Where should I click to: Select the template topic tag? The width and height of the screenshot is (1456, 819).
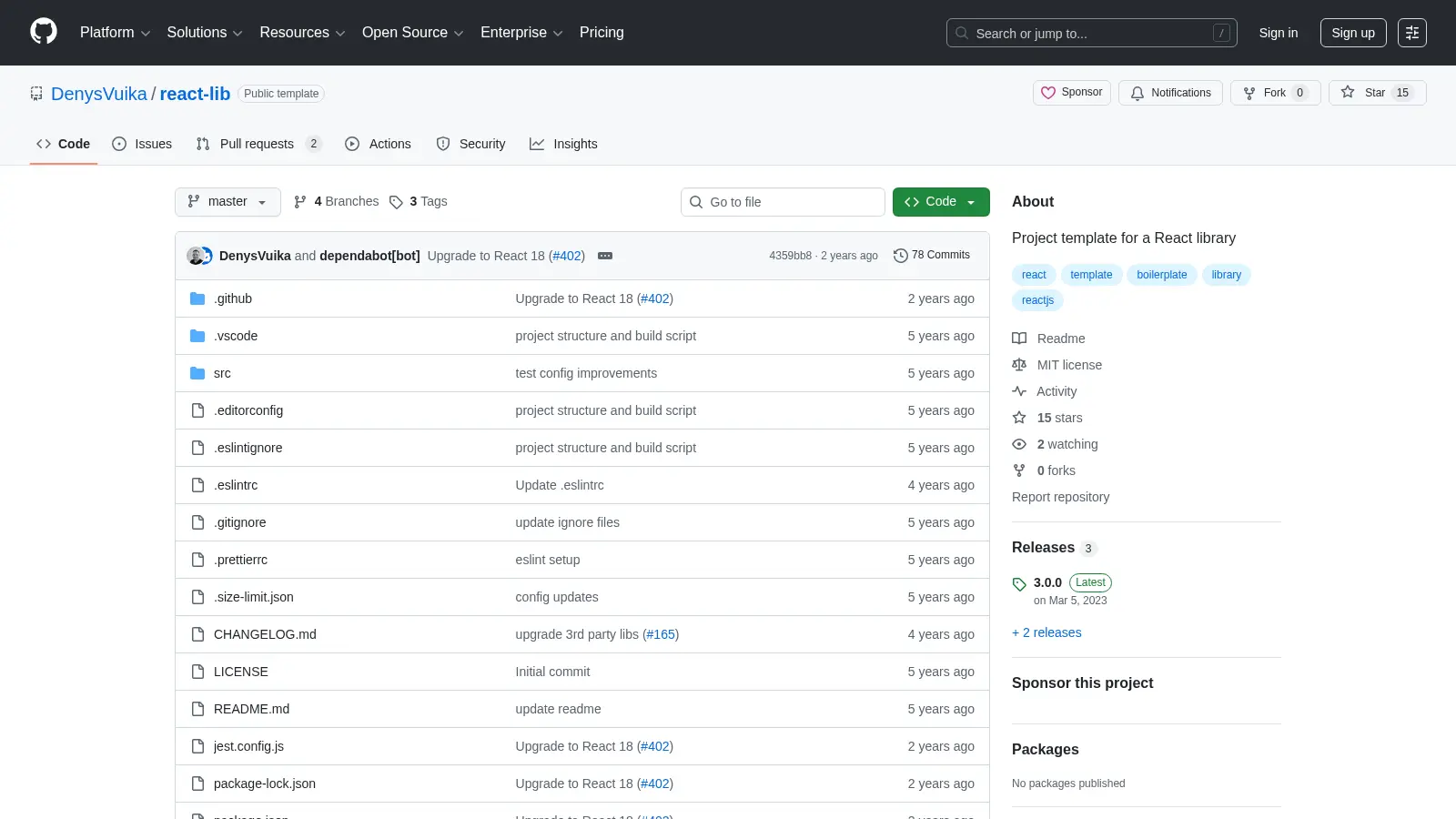click(1091, 275)
